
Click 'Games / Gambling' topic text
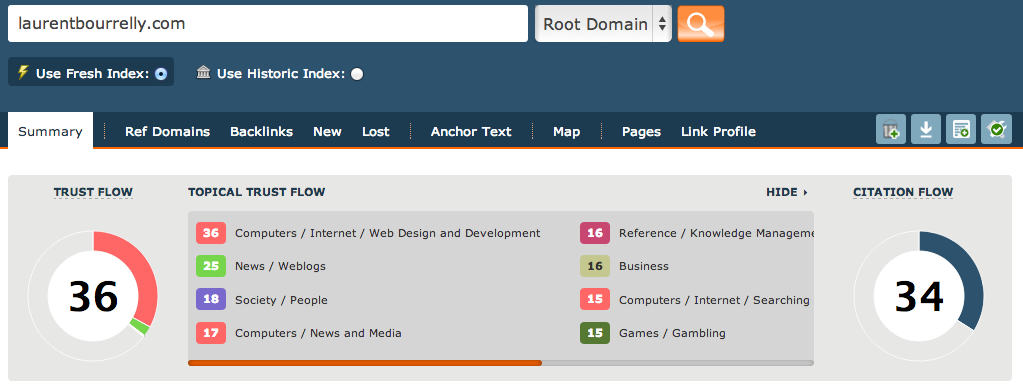pos(672,333)
